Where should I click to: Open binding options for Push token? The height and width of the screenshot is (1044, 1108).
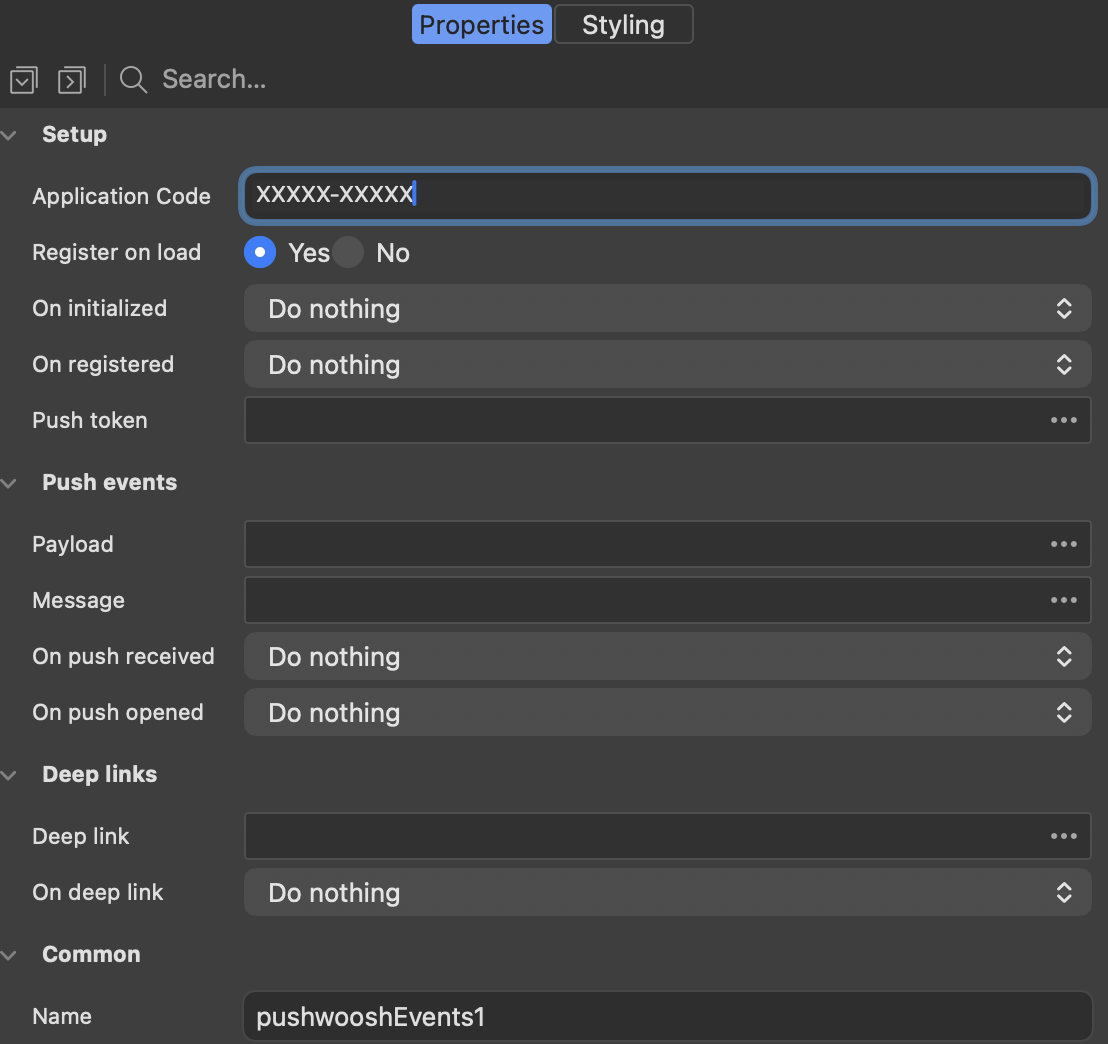pos(1063,420)
